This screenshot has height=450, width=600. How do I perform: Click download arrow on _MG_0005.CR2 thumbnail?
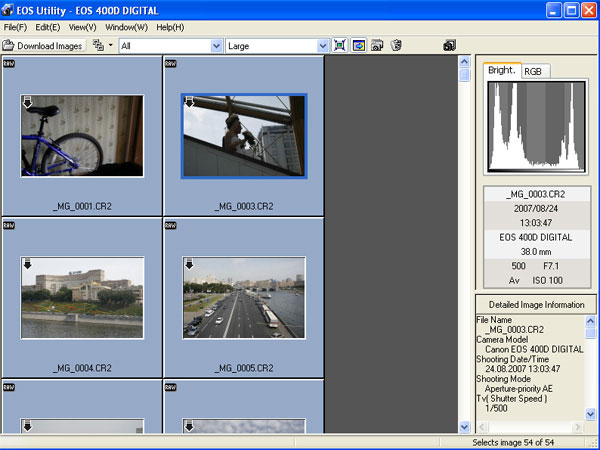189,264
